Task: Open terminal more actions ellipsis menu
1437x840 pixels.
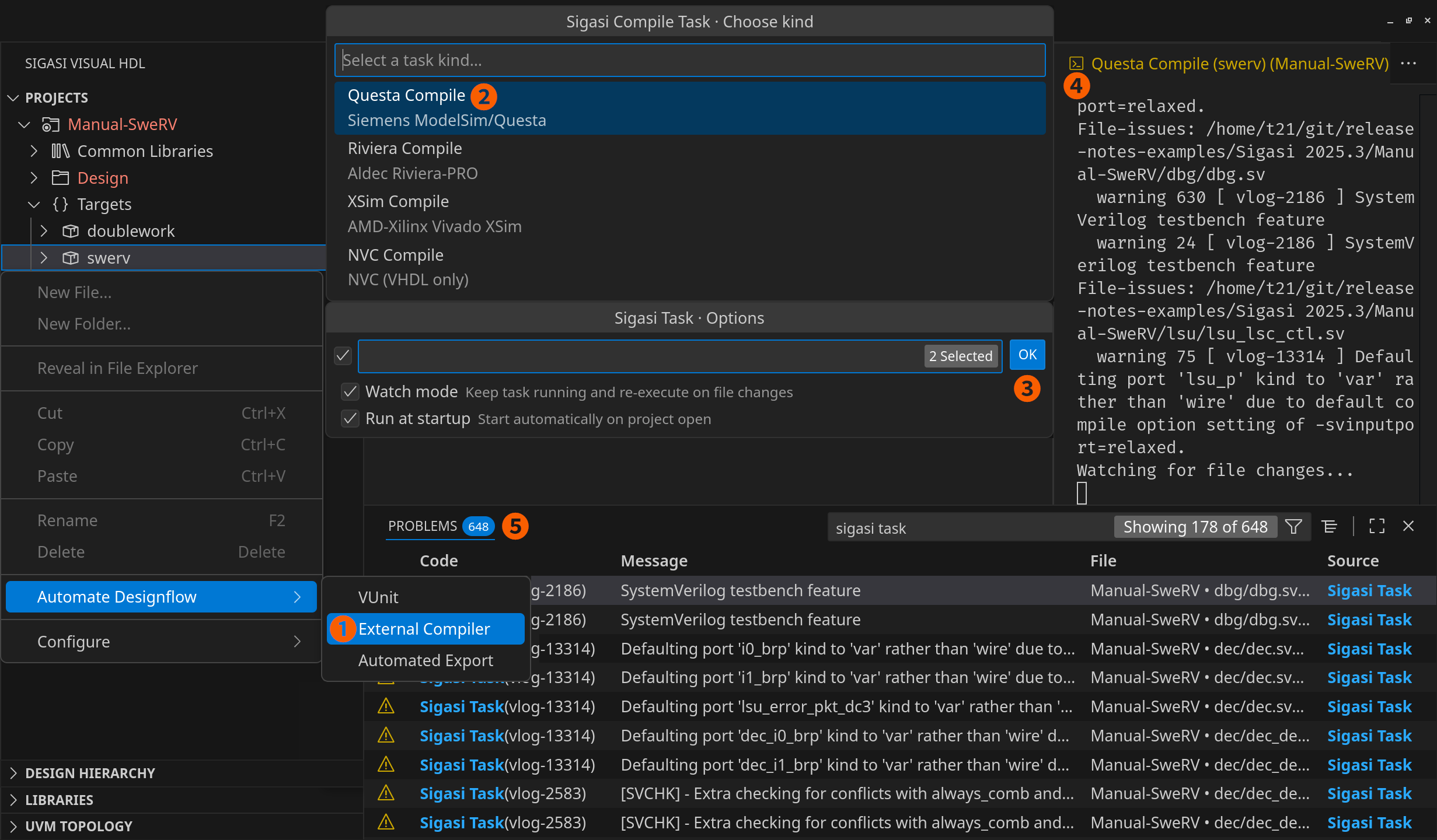Action: tap(1408, 64)
